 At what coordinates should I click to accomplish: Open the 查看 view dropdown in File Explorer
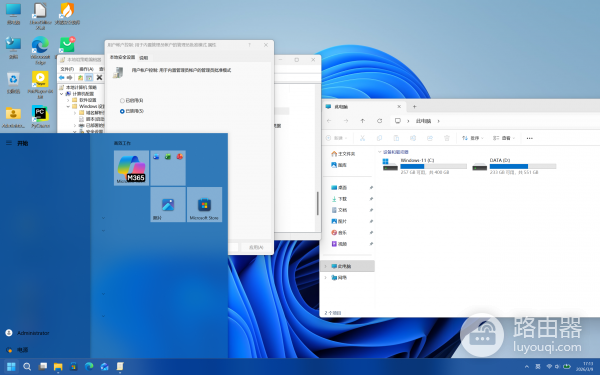tap(504, 138)
